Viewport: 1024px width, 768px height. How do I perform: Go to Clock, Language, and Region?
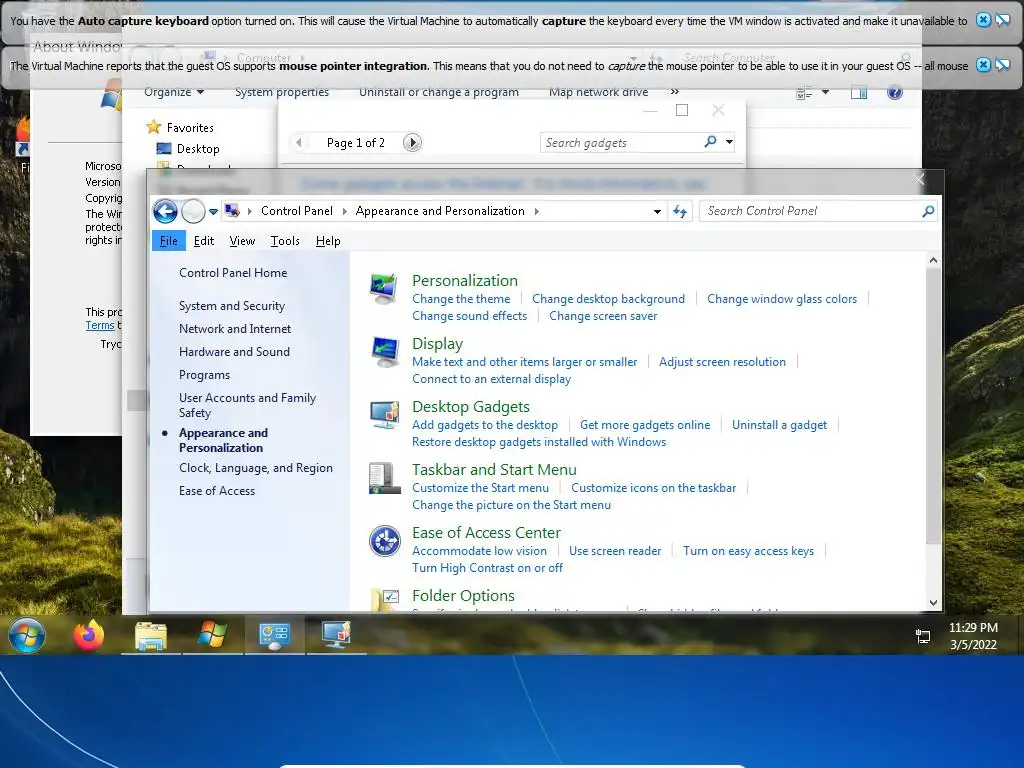(x=256, y=468)
